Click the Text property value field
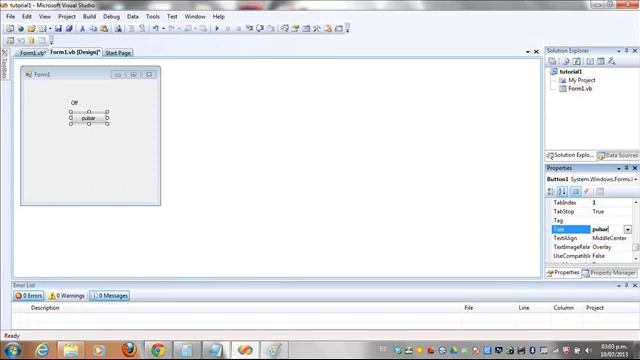 [x=607, y=229]
